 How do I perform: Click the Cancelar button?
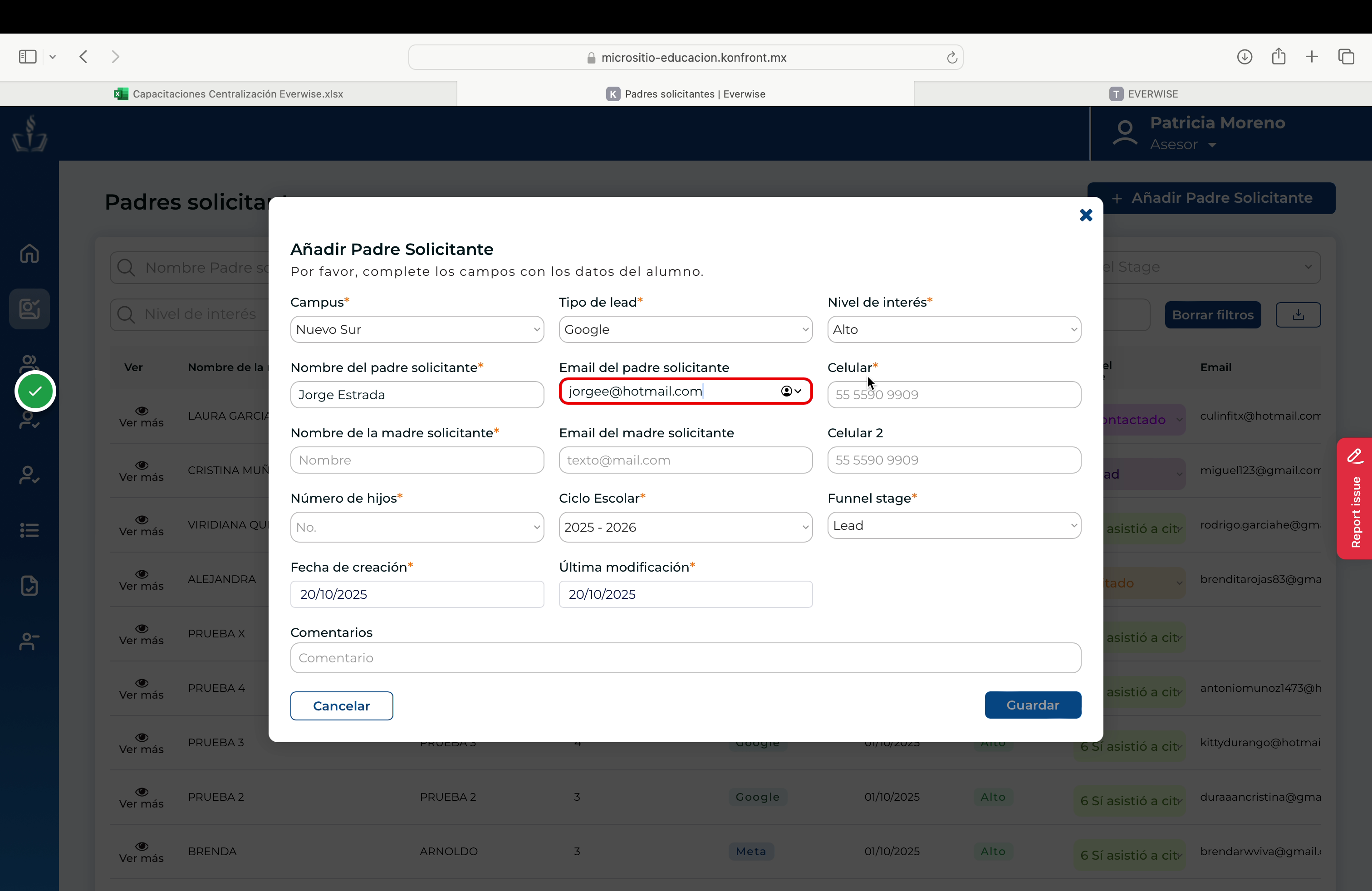[x=341, y=706]
